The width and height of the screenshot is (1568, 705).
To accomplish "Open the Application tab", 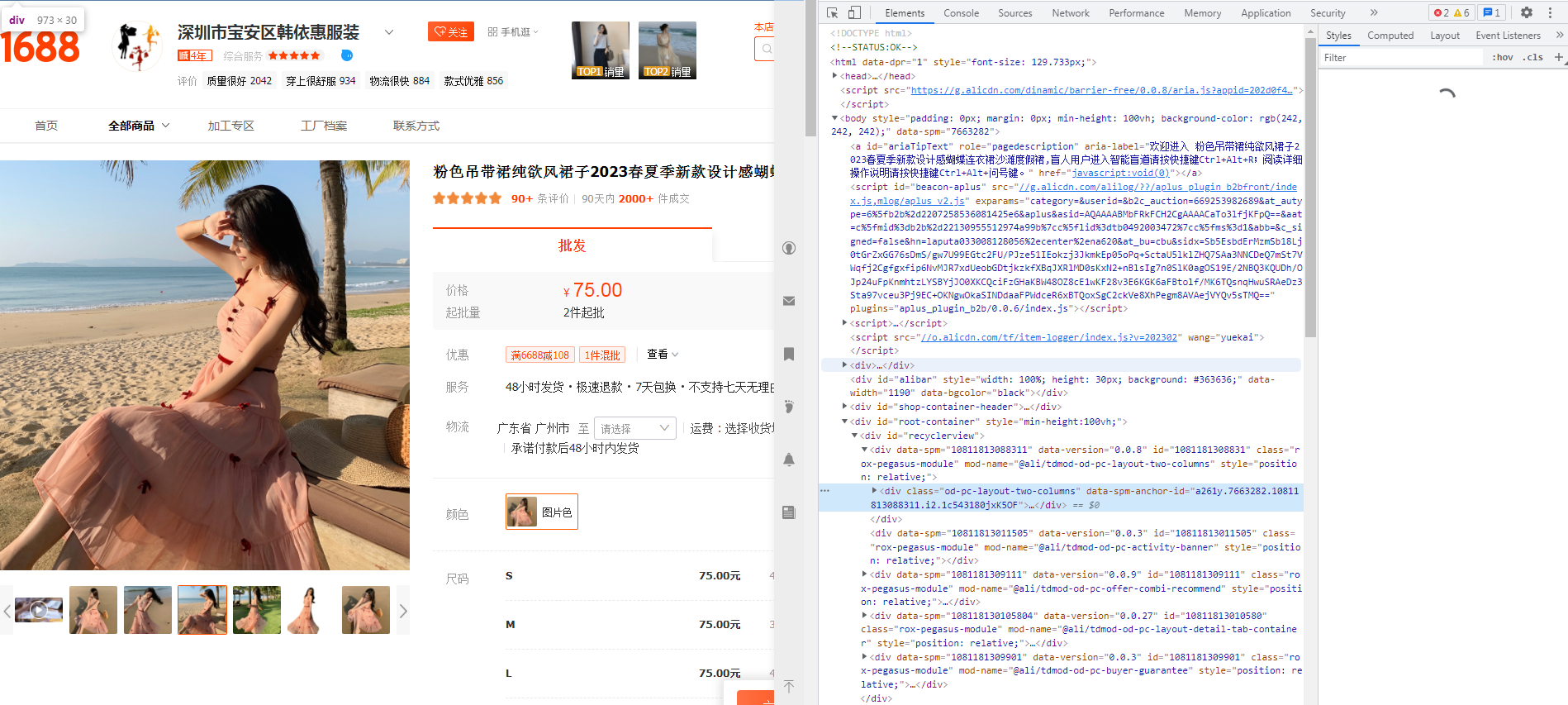I will [1266, 13].
